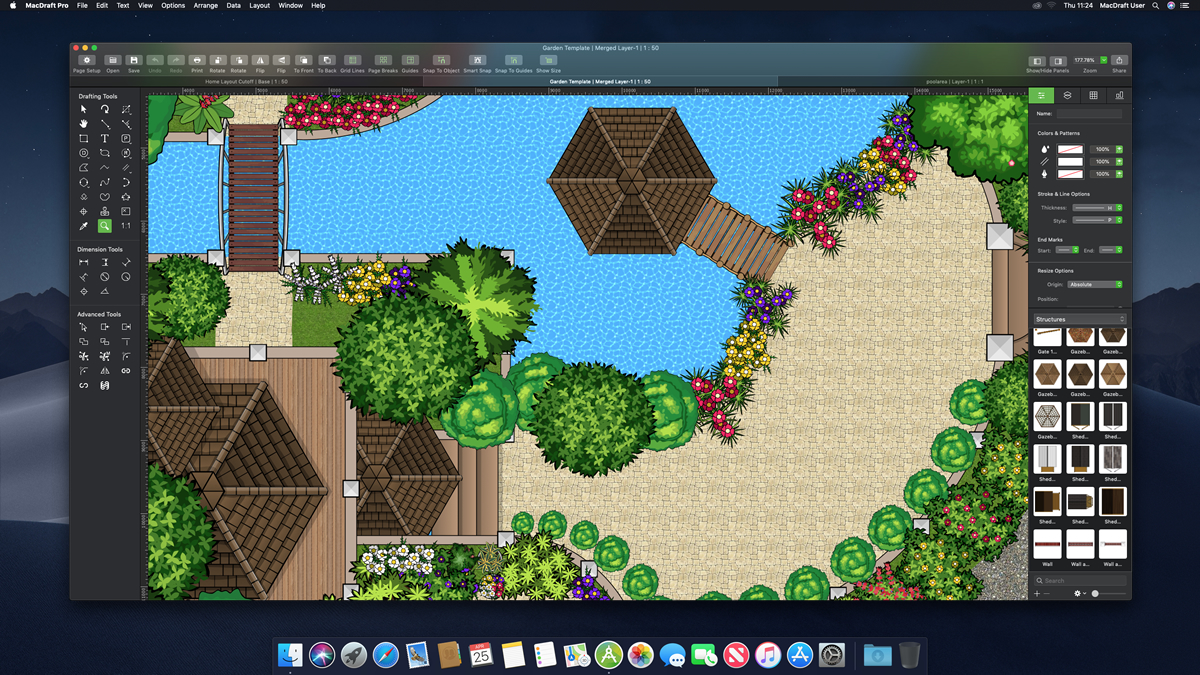This screenshot has width=1200, height=675.
Task: Open the grid table panel tab icon
Action: pos(1093,96)
